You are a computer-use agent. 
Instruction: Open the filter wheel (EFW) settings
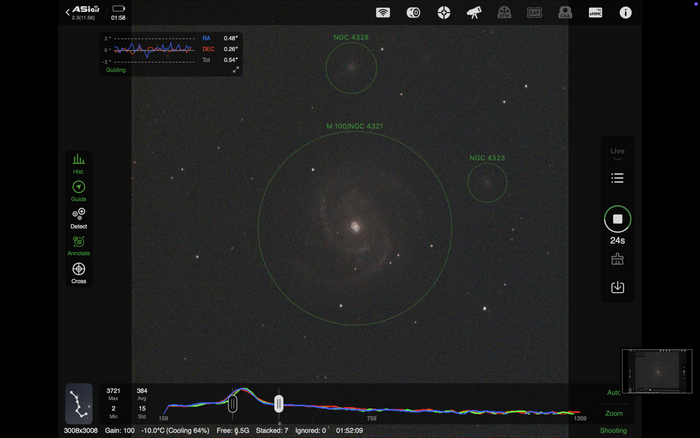pos(504,13)
